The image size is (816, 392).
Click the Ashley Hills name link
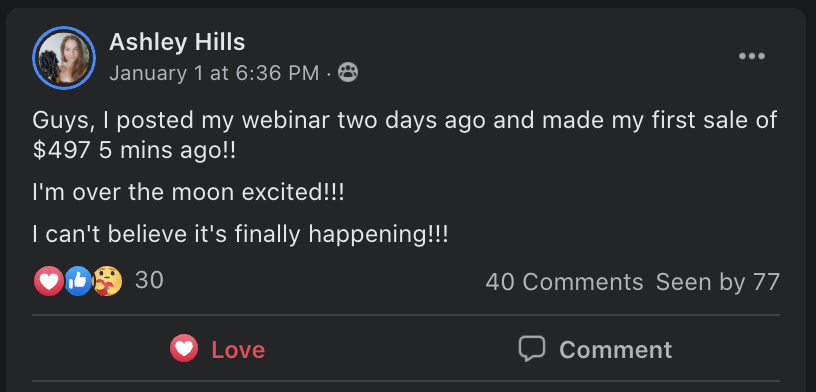click(x=177, y=42)
